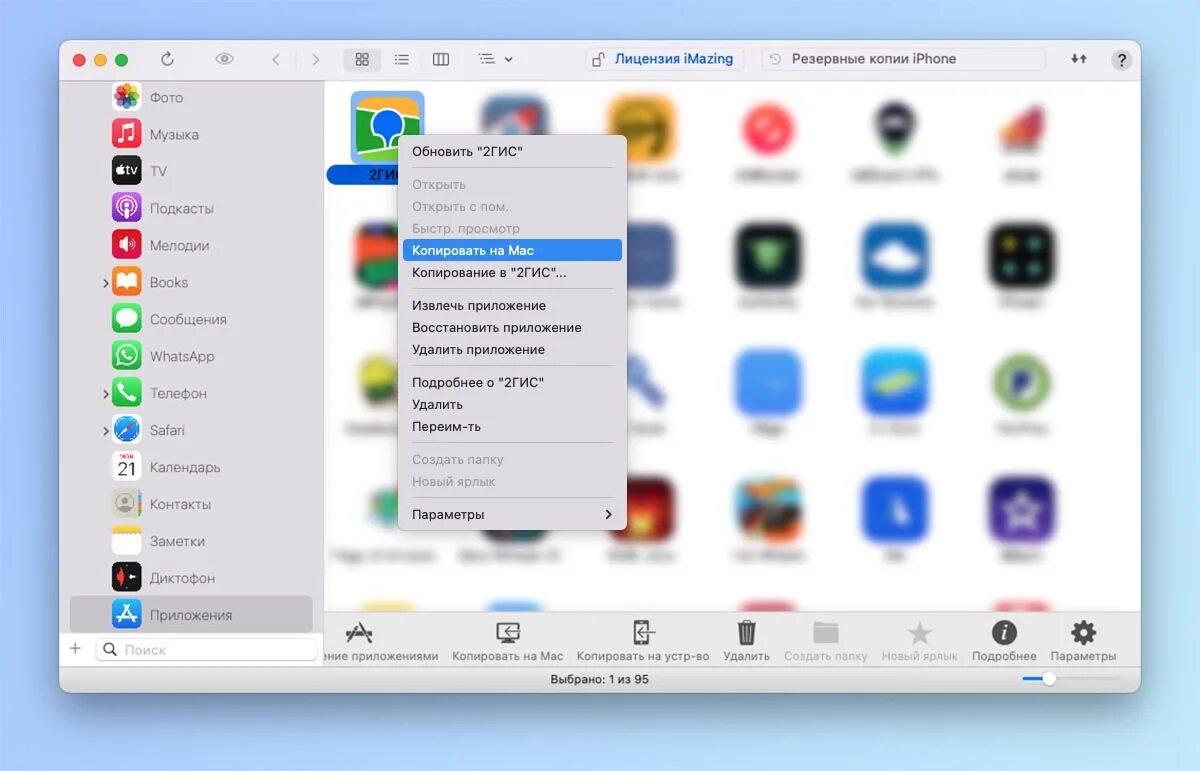Choose Обновить "2ГИС" from the context menu
Screen dimensions: 1200x771
(512, 151)
